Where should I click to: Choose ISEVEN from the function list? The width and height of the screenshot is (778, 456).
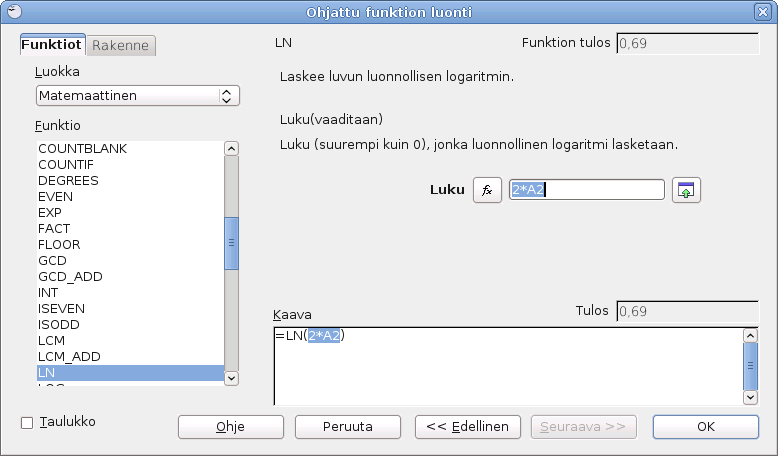(59, 309)
